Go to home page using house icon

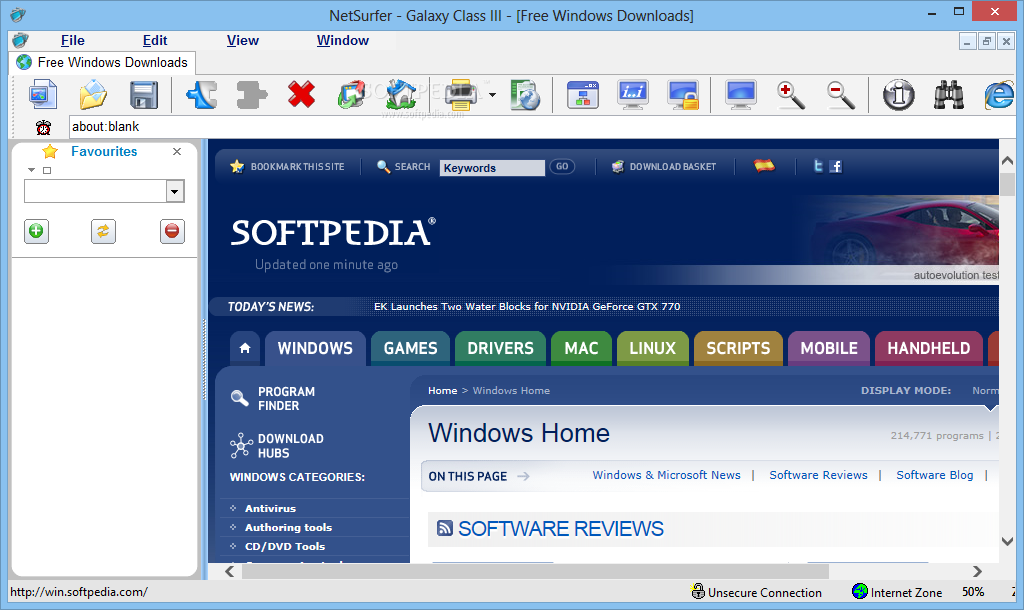[x=401, y=95]
